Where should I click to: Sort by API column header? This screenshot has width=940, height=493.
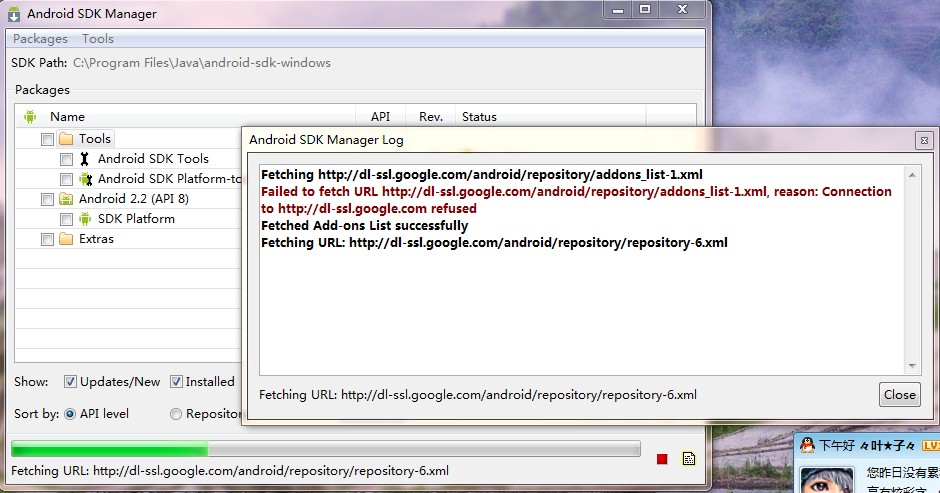click(380, 117)
